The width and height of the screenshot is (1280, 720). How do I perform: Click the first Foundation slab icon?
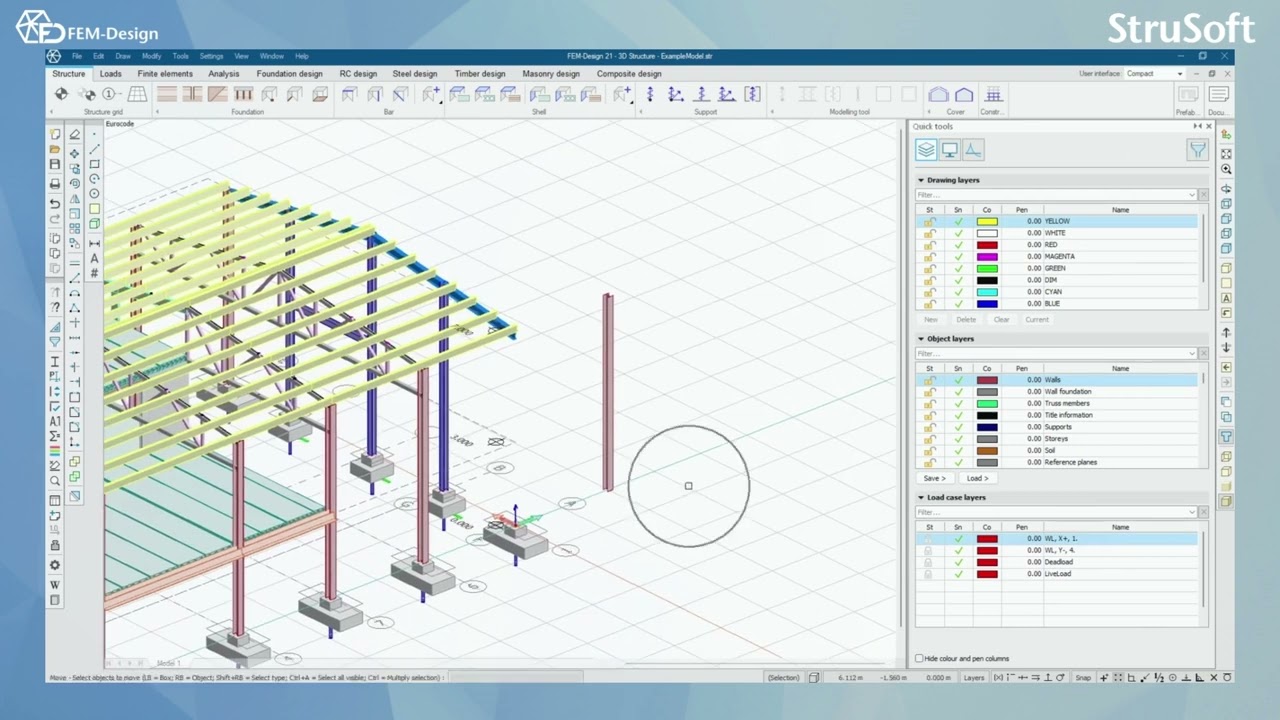(x=167, y=94)
